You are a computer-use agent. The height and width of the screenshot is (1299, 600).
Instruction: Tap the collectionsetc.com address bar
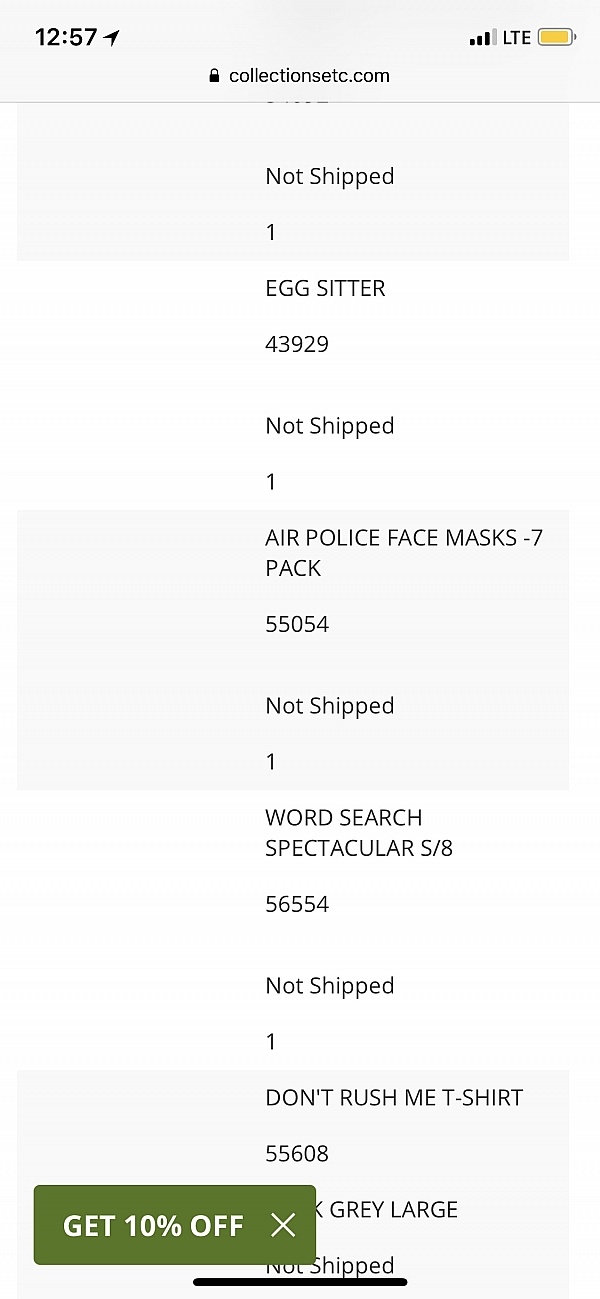pos(308,75)
